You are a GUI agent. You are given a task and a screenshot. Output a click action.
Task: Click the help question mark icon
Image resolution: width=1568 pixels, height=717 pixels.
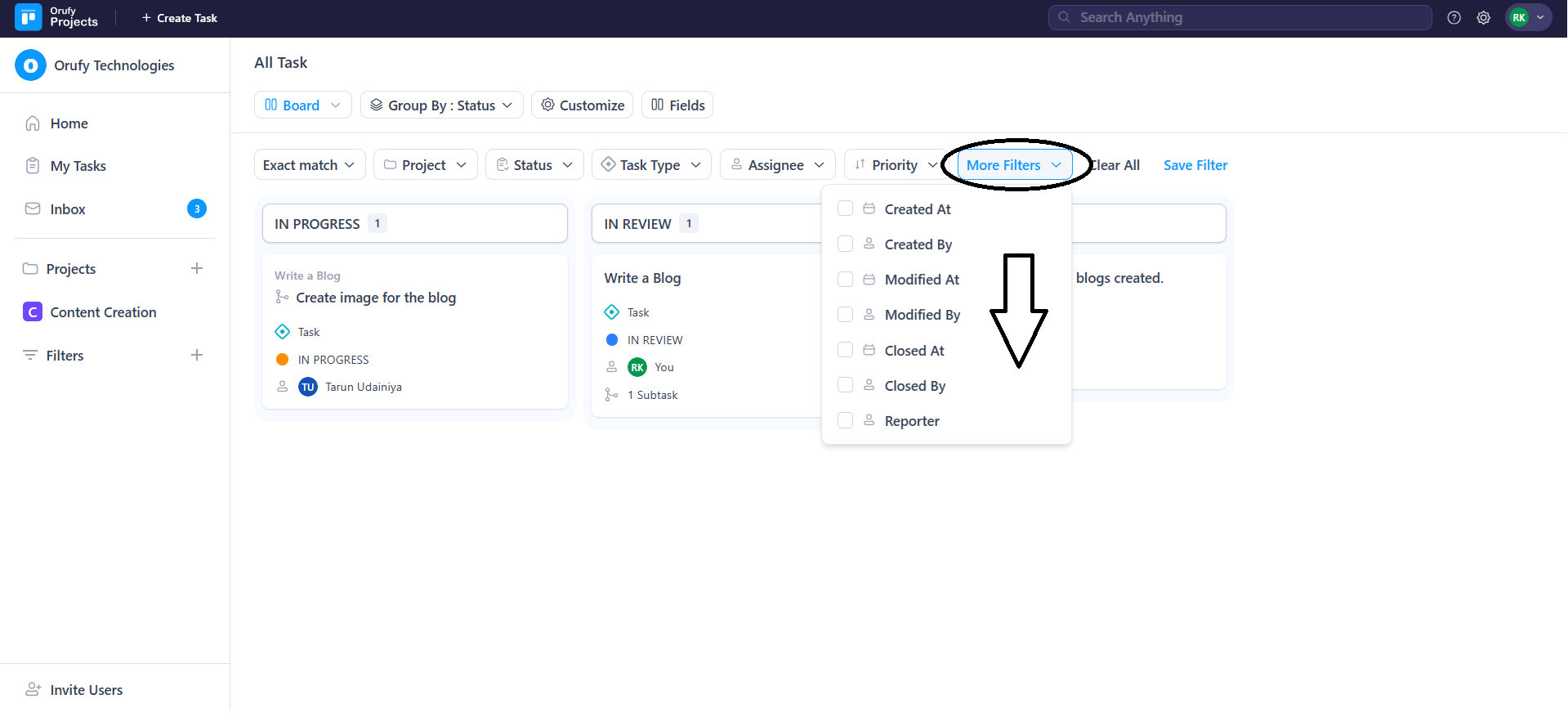(x=1454, y=18)
